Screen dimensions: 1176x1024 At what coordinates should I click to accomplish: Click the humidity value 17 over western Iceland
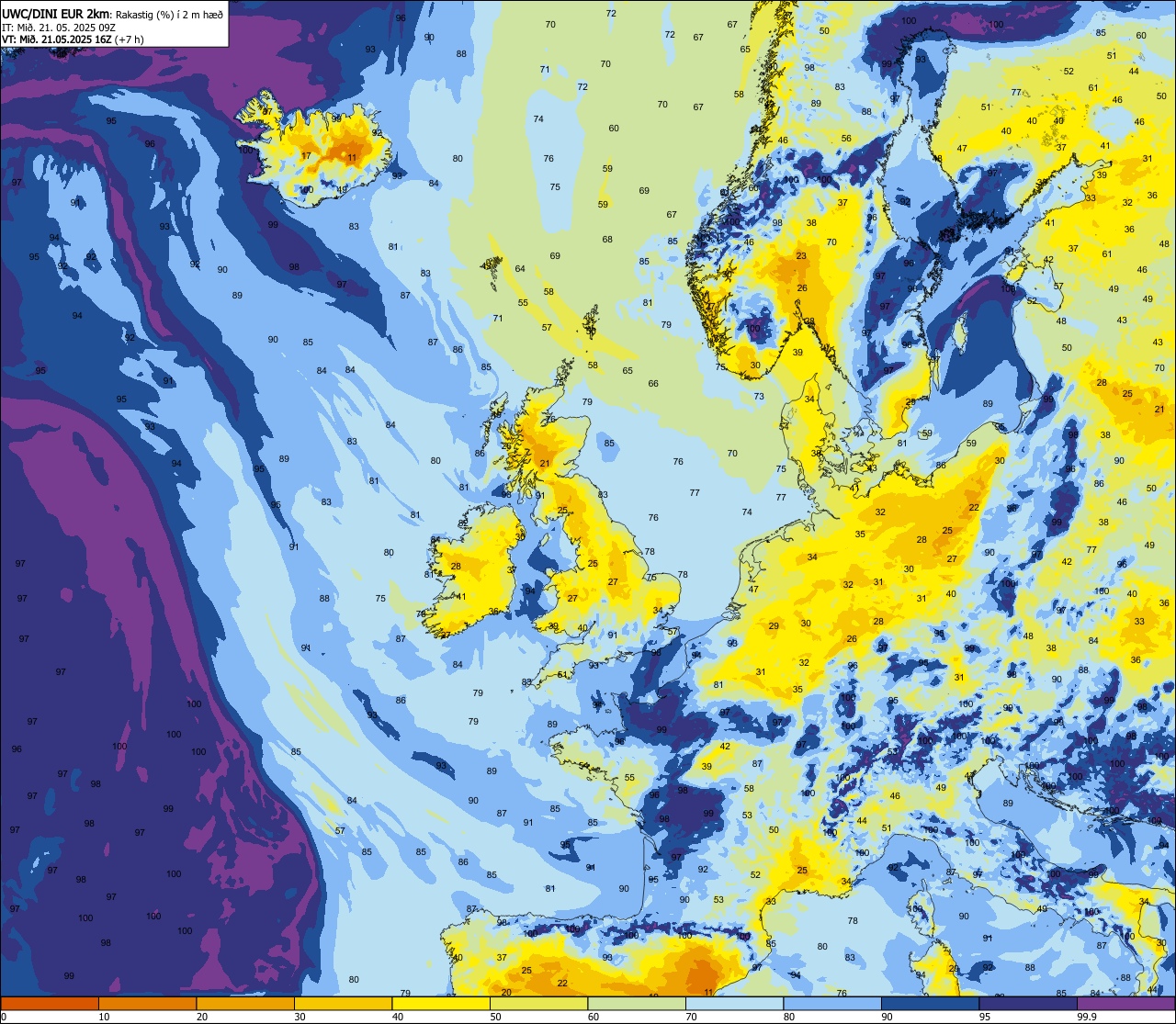coord(306,156)
